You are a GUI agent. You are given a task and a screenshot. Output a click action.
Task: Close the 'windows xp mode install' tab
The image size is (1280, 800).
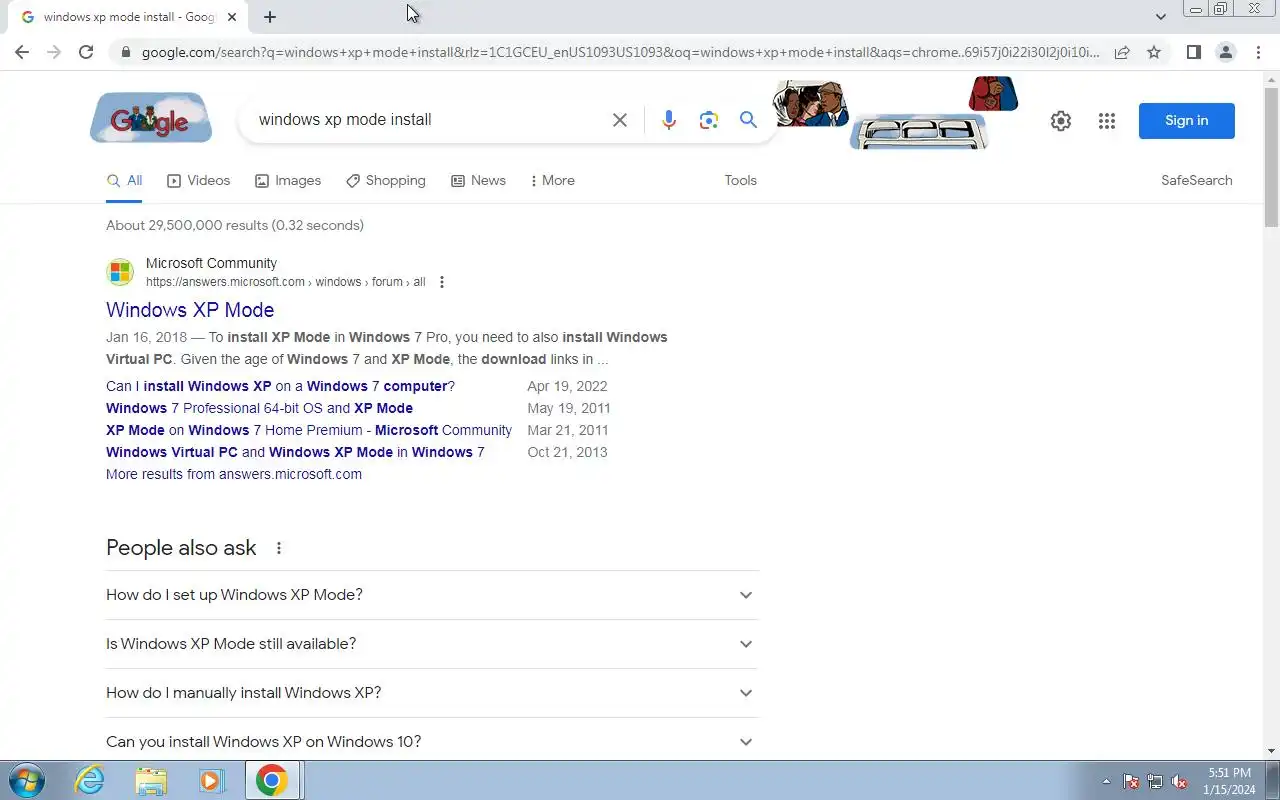[x=232, y=17]
